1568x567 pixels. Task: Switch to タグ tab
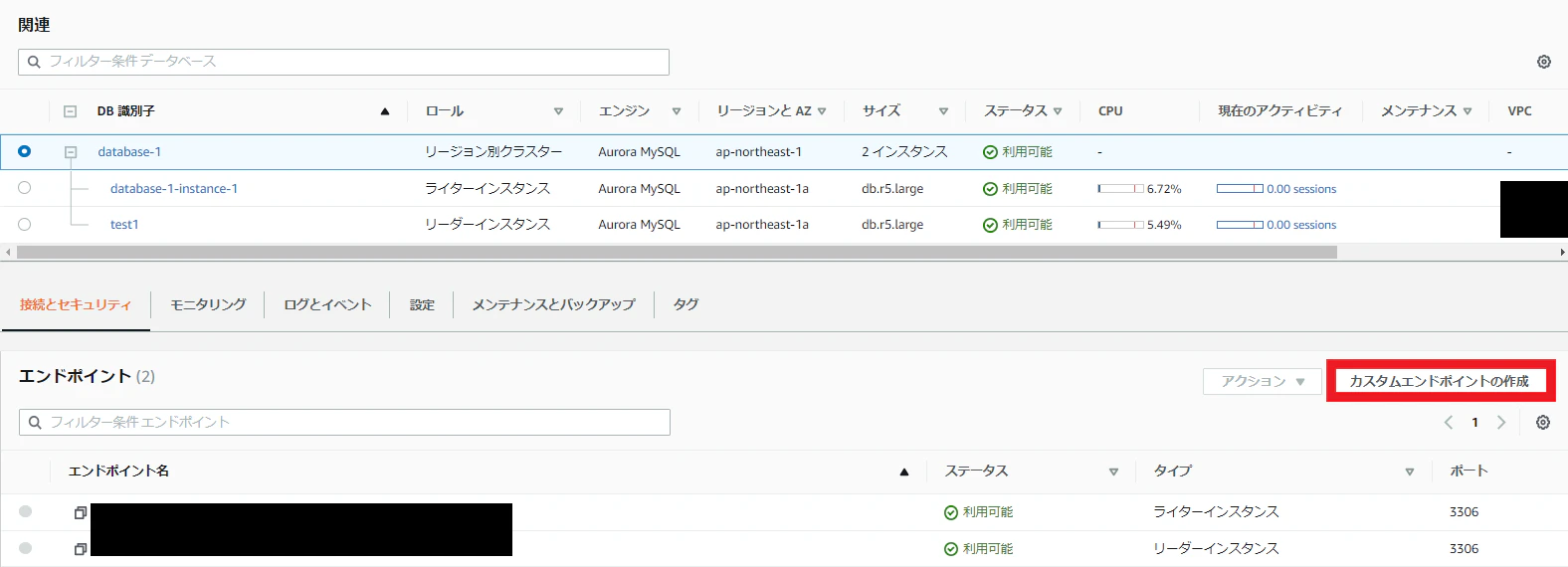pos(686,304)
